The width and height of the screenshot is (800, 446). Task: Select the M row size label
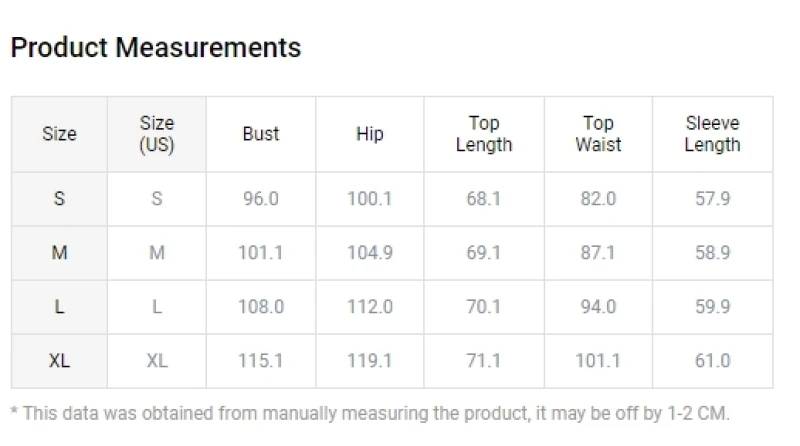59,253
